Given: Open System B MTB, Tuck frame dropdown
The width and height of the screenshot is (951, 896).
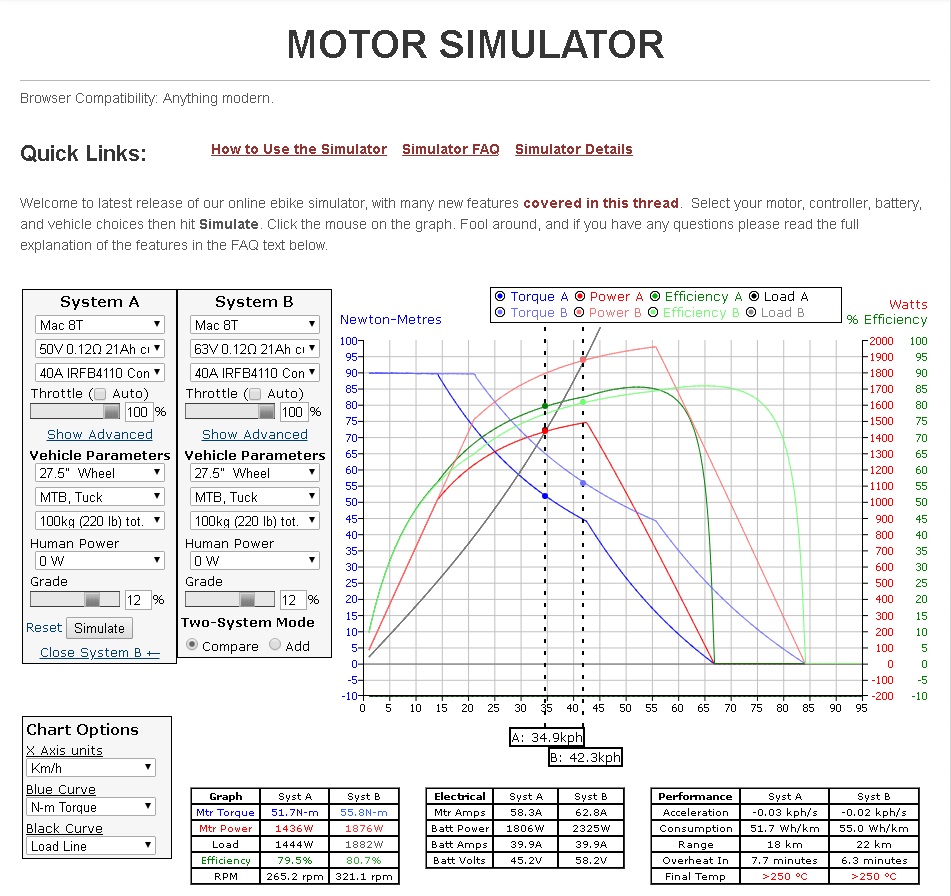Looking at the screenshot, I should point(255,497).
